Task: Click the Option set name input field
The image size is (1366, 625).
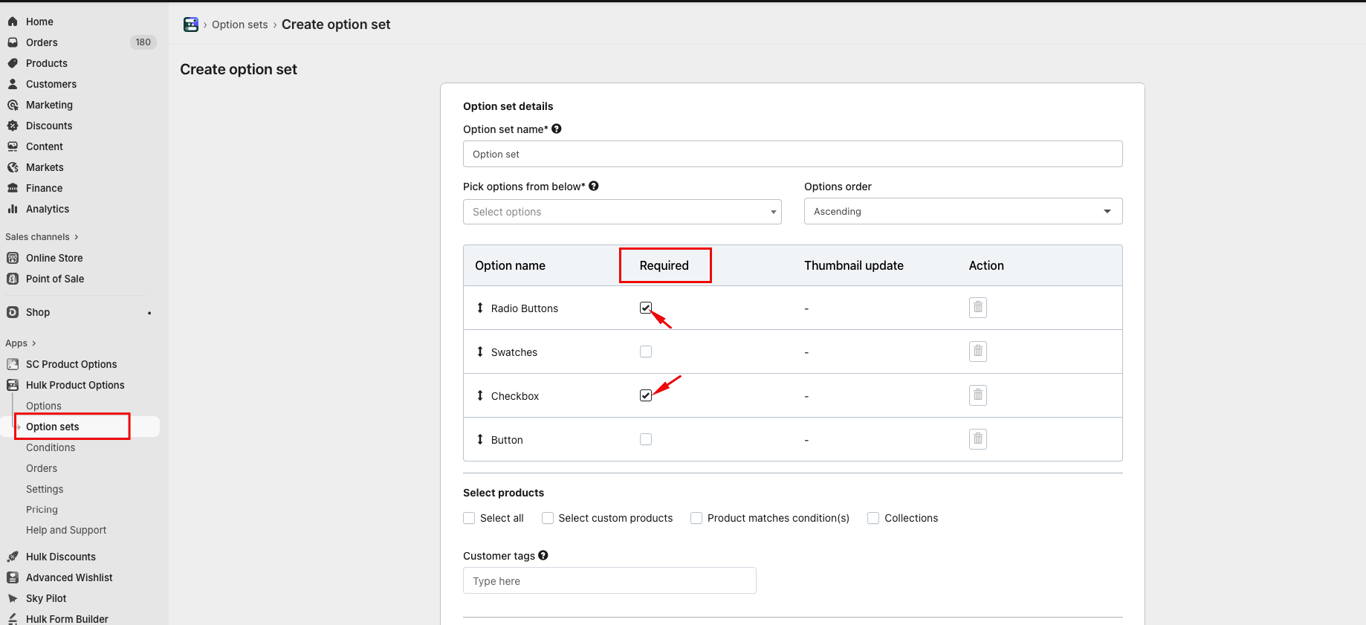Action: [792, 154]
